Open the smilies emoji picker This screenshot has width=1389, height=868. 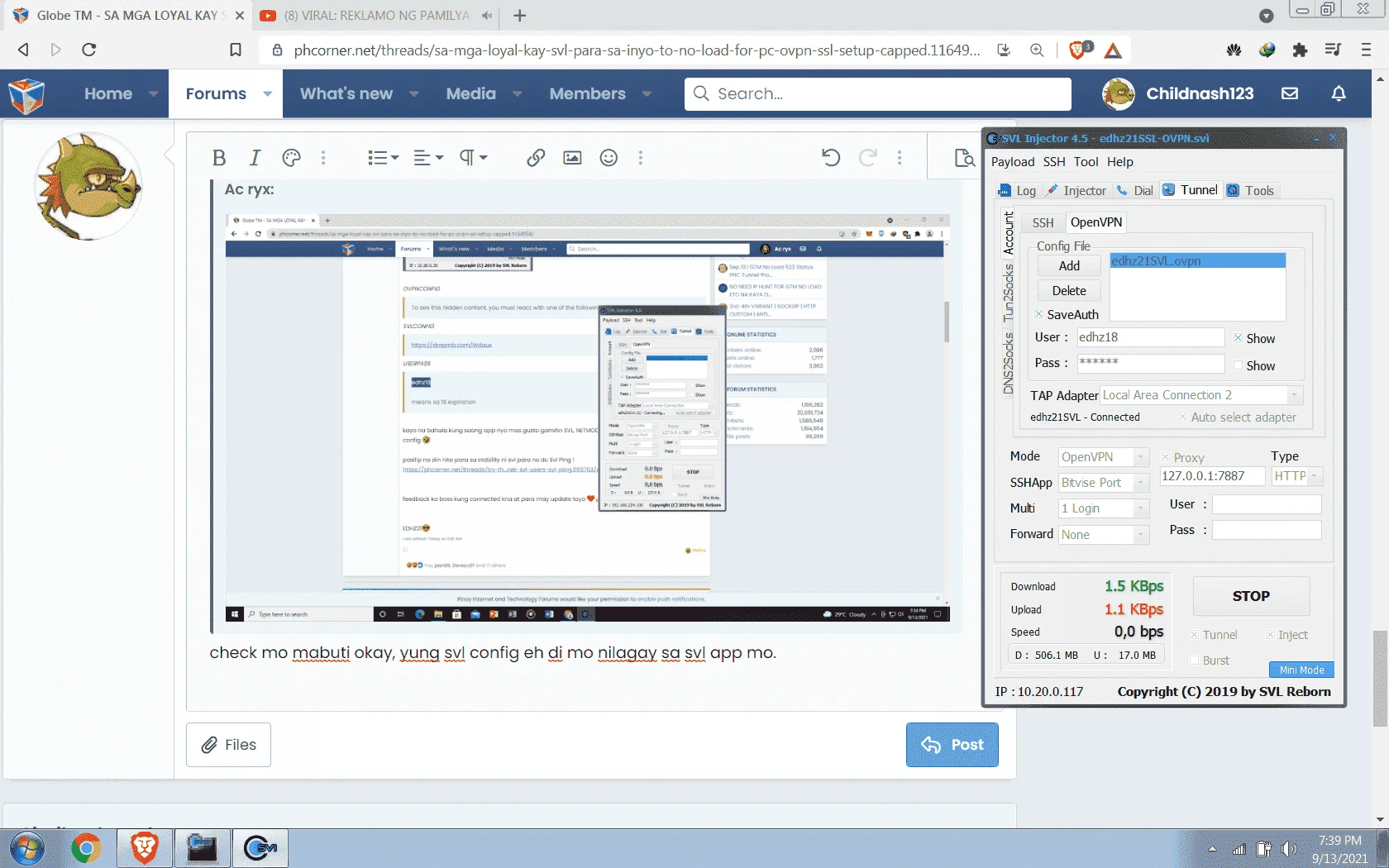[609, 157]
